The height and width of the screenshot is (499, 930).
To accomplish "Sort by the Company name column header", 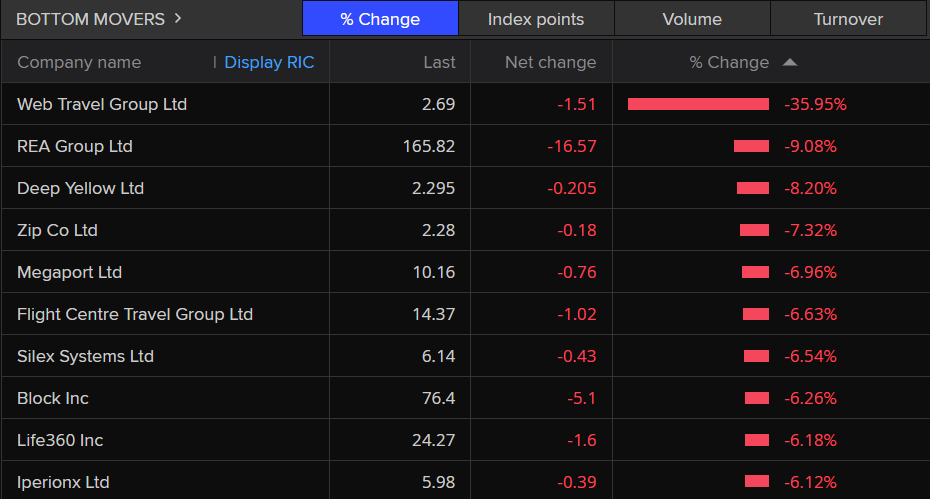I will tap(79, 62).
